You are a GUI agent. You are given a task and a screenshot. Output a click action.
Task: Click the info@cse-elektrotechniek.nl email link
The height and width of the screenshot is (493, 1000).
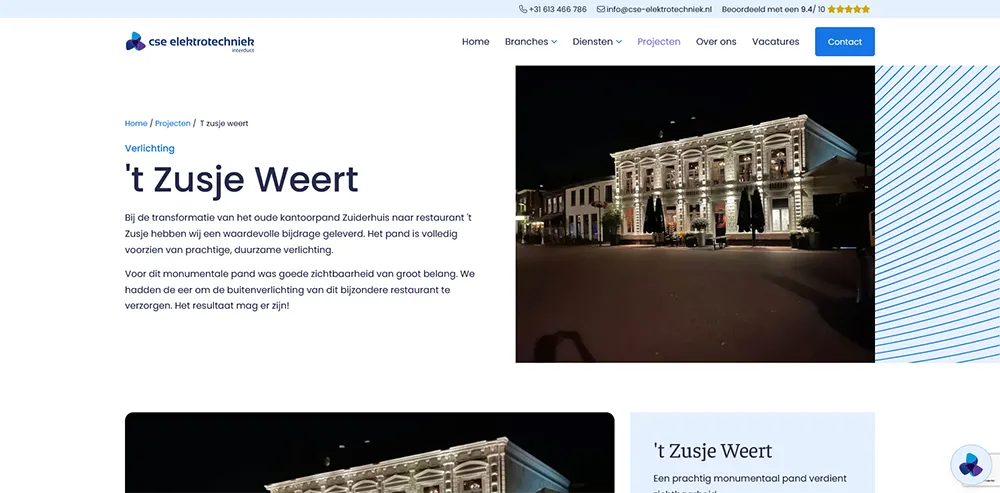[659, 9]
